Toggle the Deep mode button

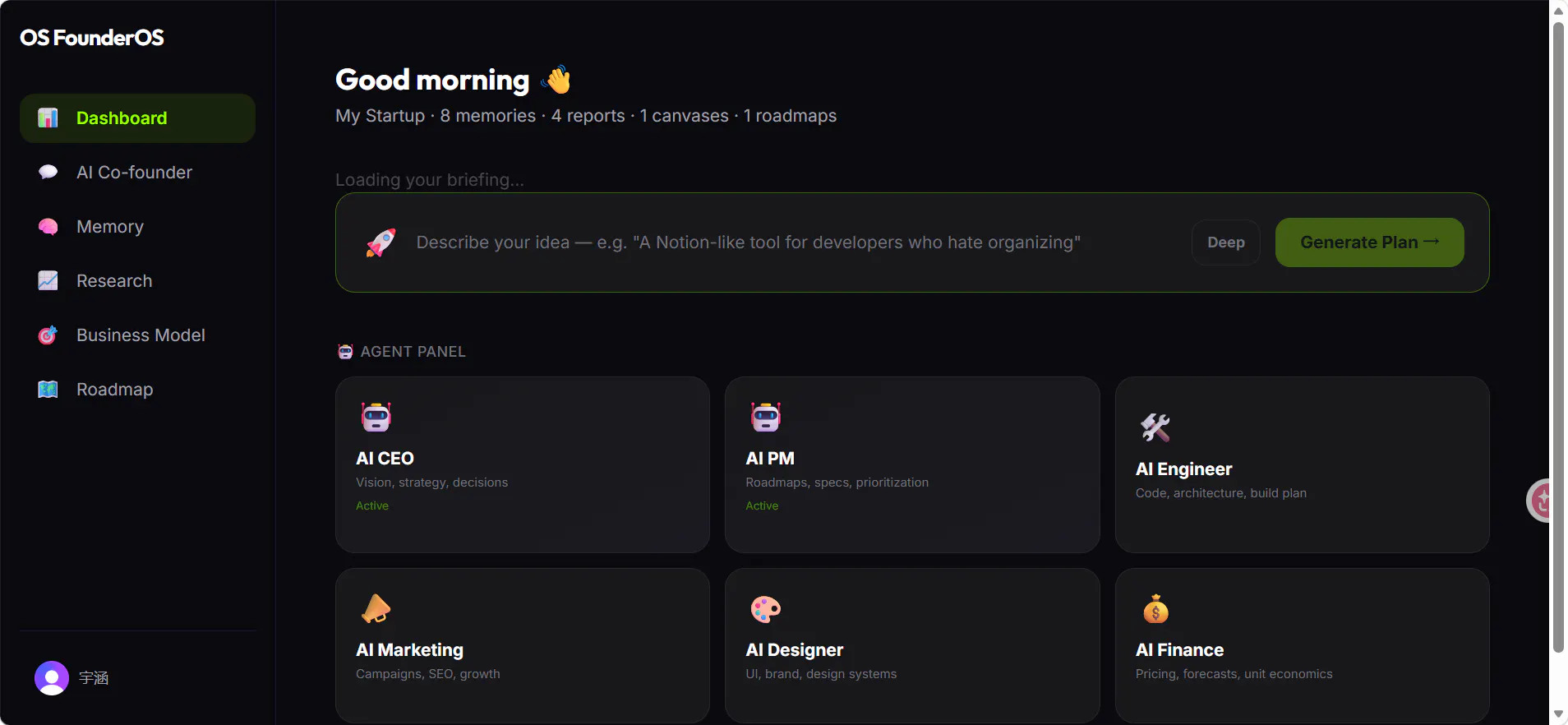1226,242
